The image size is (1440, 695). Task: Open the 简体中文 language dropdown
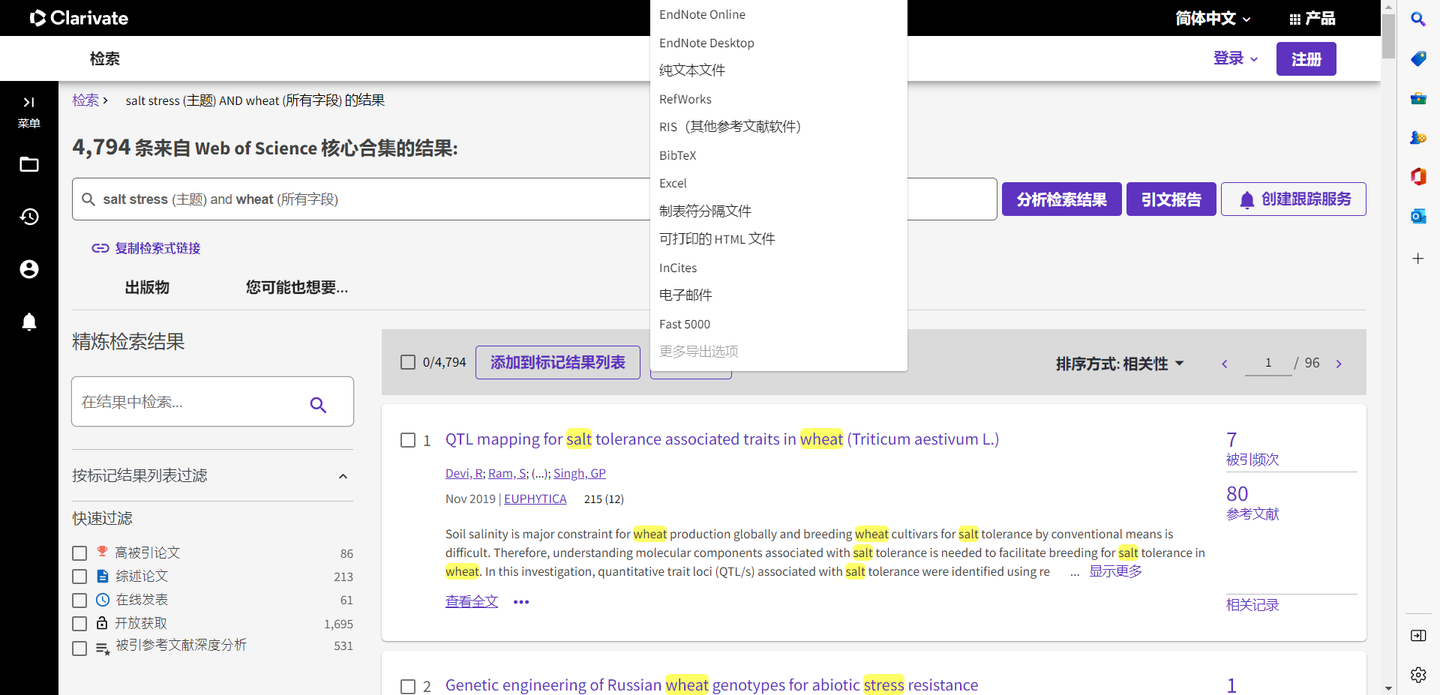tap(1212, 17)
